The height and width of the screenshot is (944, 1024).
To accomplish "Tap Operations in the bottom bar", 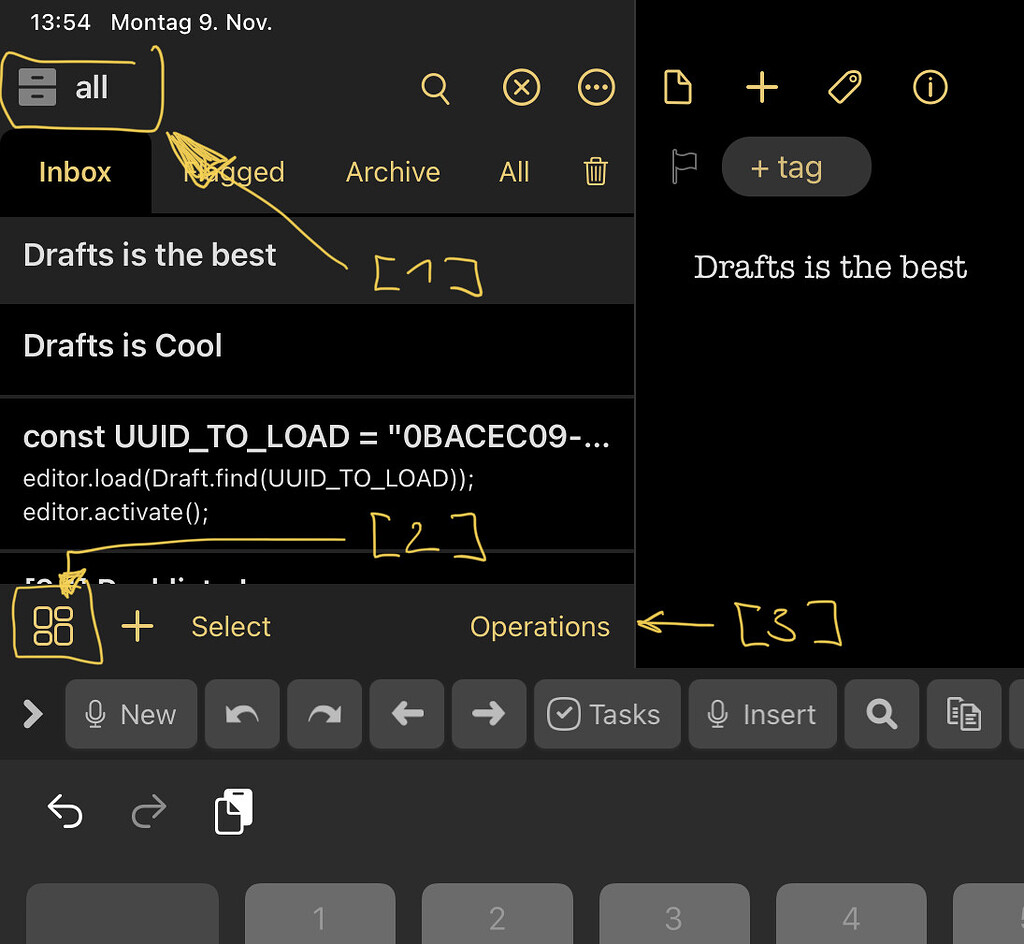I will tap(540, 627).
